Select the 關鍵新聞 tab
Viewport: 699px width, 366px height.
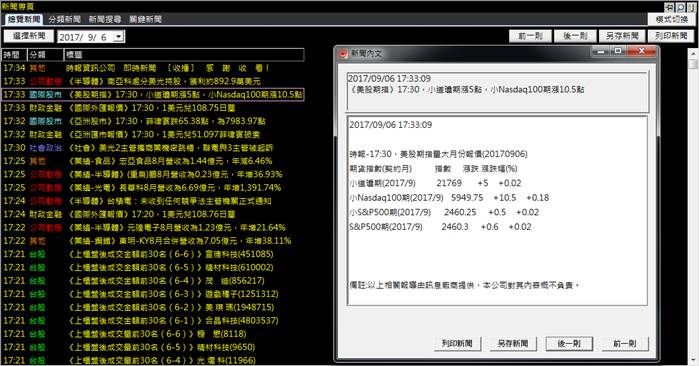[145, 19]
